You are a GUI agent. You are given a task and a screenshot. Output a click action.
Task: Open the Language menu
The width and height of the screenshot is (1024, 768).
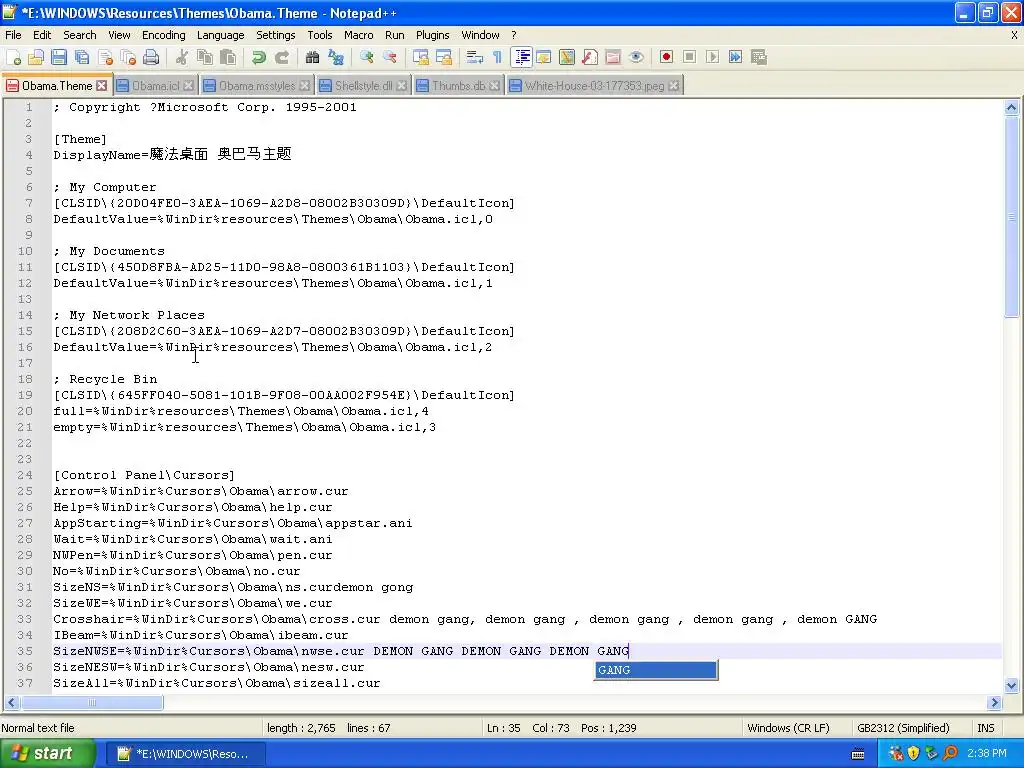tap(221, 35)
